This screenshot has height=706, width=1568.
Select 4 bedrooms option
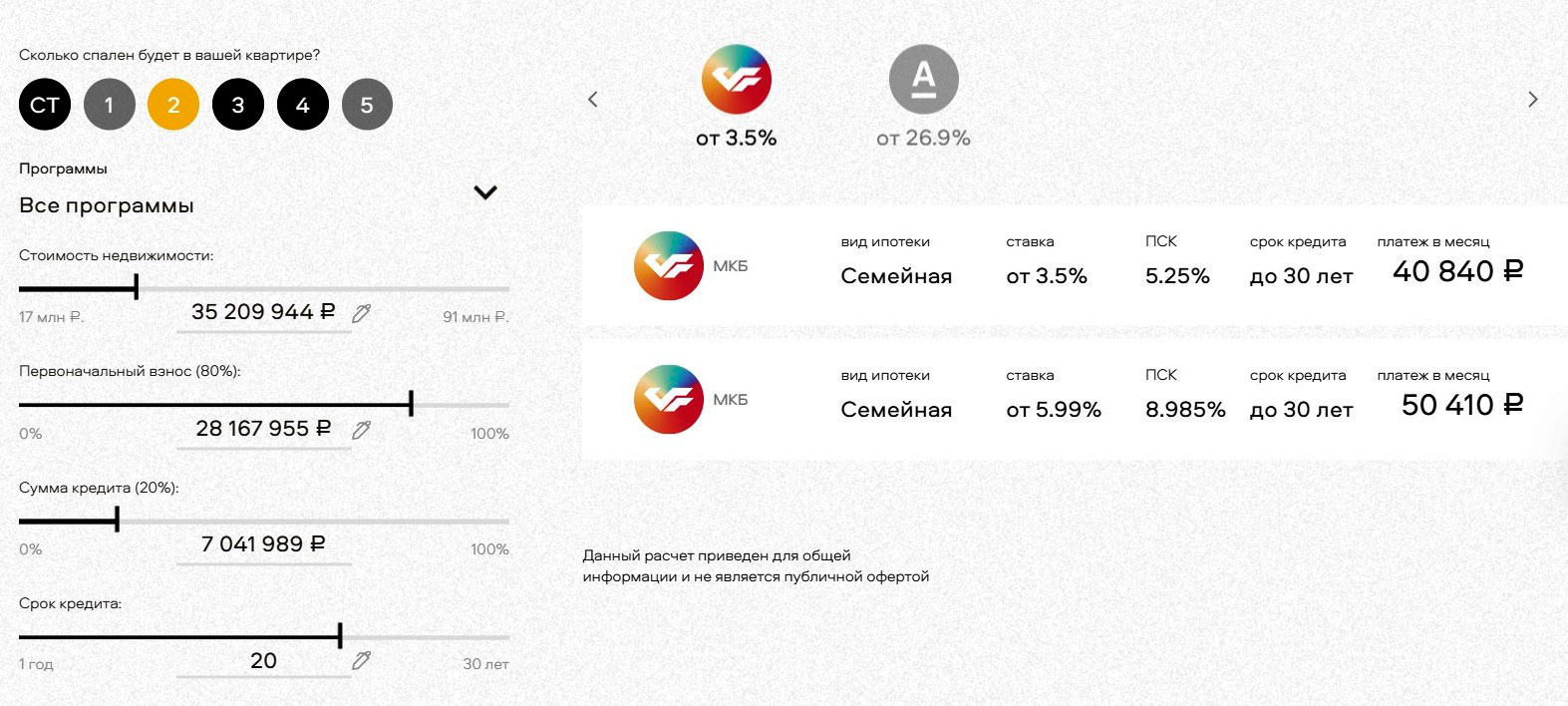tap(303, 105)
